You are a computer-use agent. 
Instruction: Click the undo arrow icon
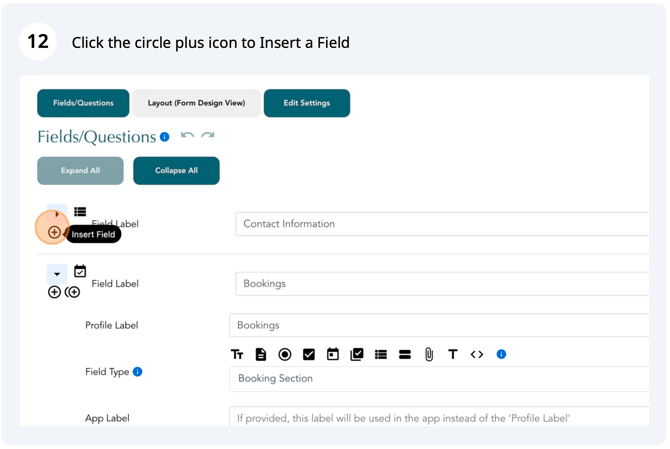[187, 135]
